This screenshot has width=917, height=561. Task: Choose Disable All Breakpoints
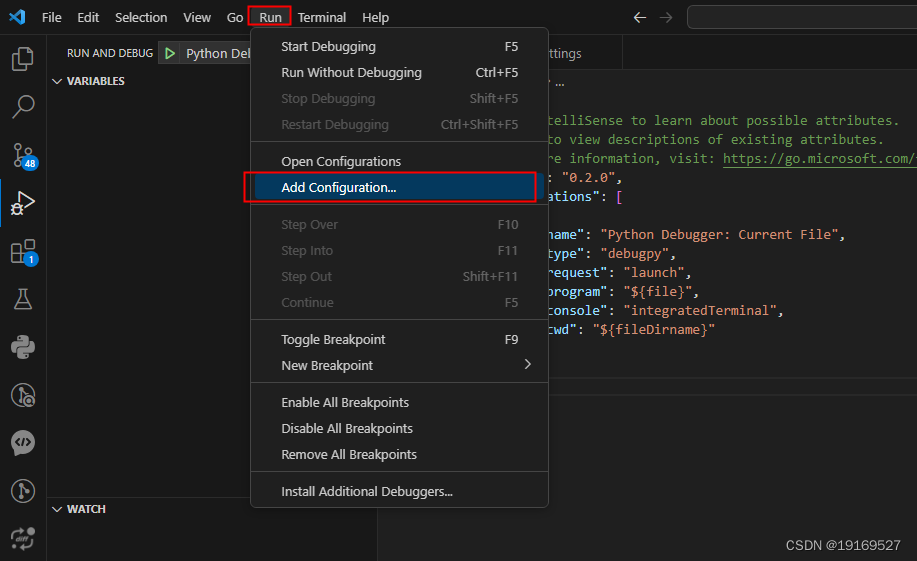click(399, 428)
